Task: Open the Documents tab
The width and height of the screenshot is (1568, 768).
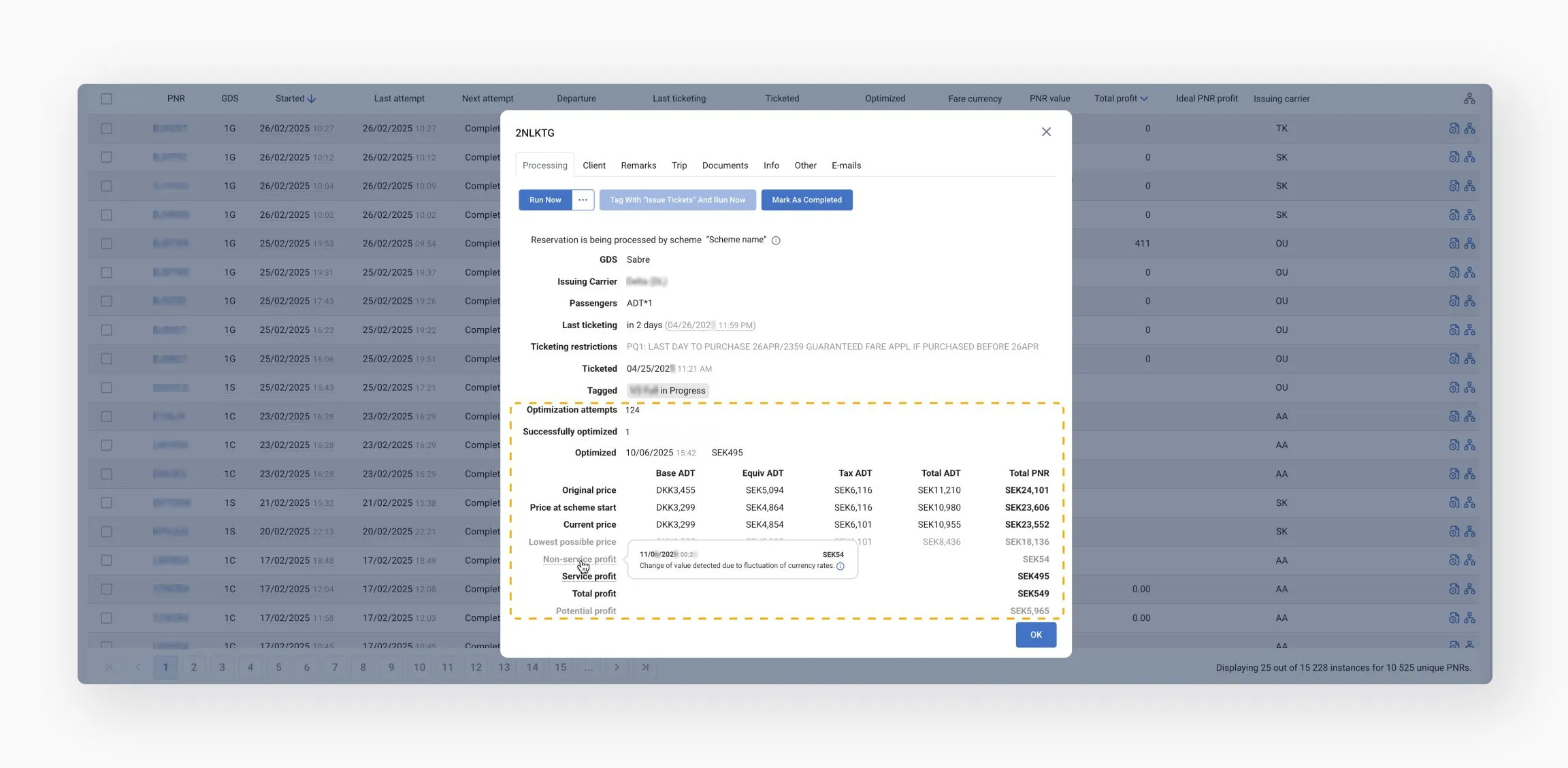Action: 725,165
